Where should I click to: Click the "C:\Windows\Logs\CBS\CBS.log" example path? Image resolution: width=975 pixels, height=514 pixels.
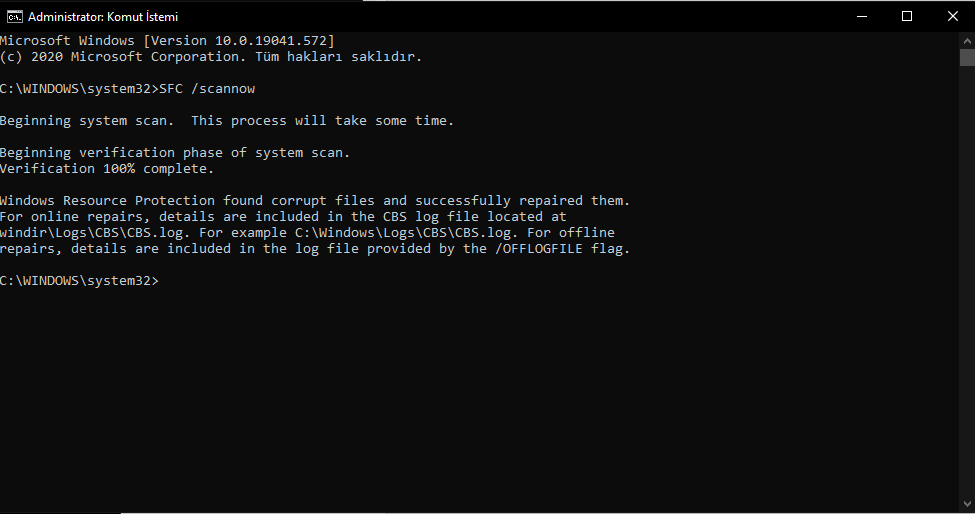[403, 232]
